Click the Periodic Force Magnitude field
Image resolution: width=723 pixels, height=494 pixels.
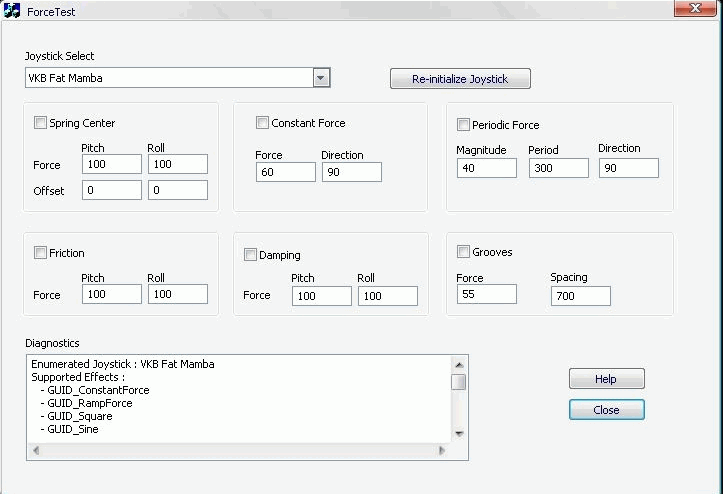[487, 168]
